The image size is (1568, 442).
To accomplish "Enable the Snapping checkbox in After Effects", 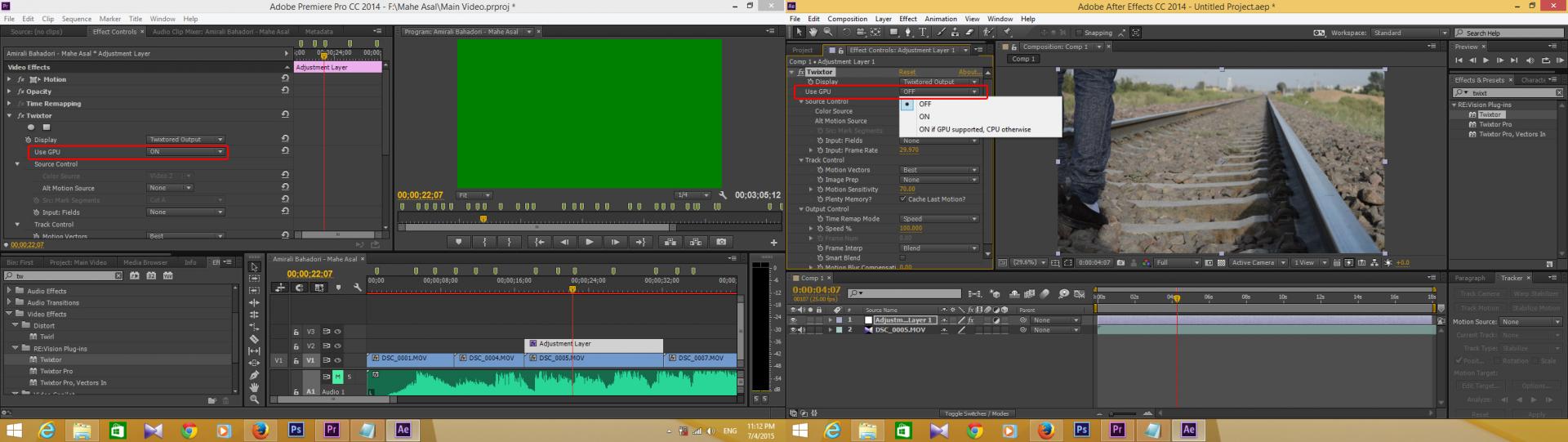I will point(1079,33).
